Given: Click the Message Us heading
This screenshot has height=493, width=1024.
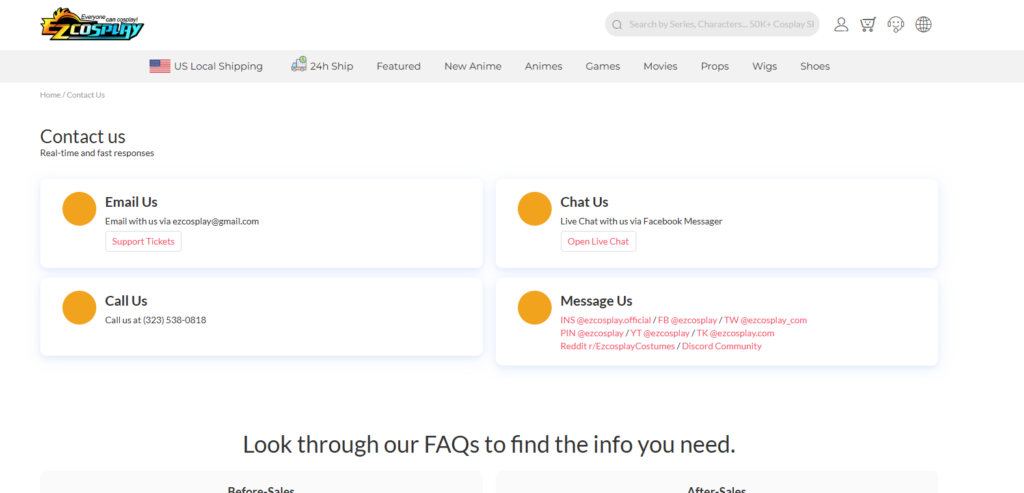Looking at the screenshot, I should click(596, 300).
